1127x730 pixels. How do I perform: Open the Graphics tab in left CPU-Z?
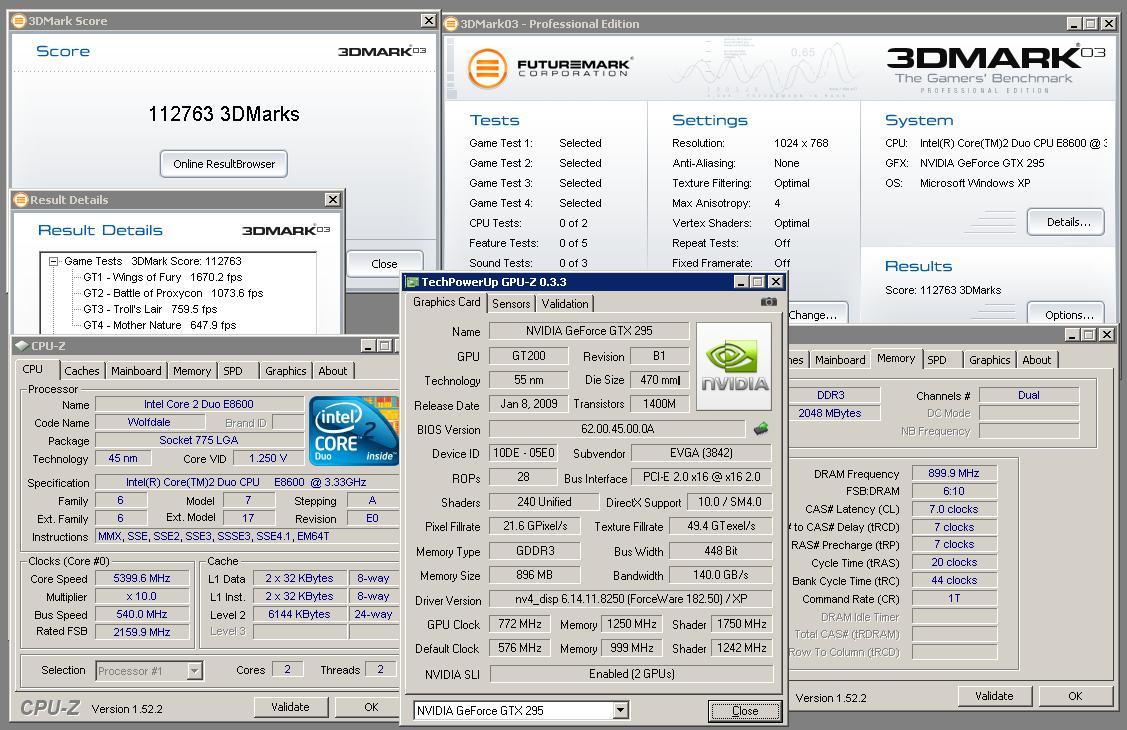(x=285, y=371)
